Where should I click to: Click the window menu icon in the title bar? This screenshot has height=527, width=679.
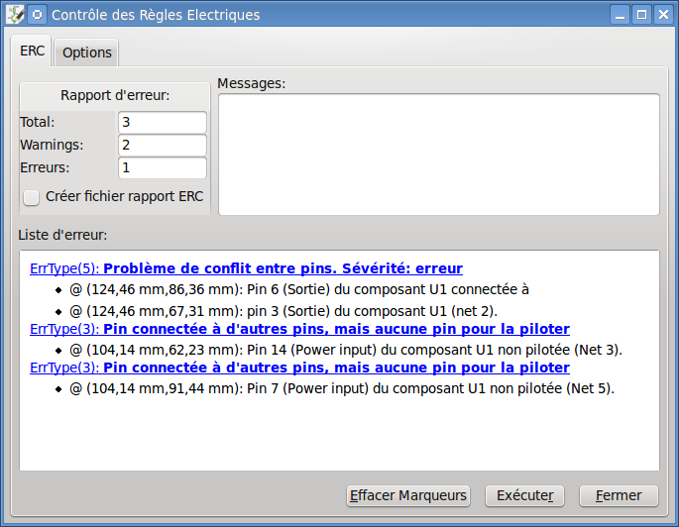[15, 15]
